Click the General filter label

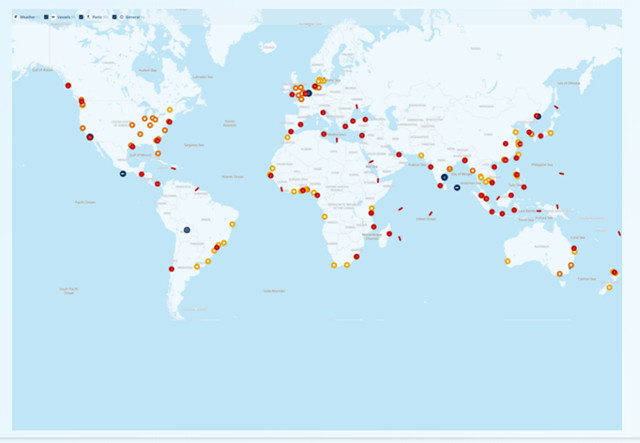(x=131, y=17)
